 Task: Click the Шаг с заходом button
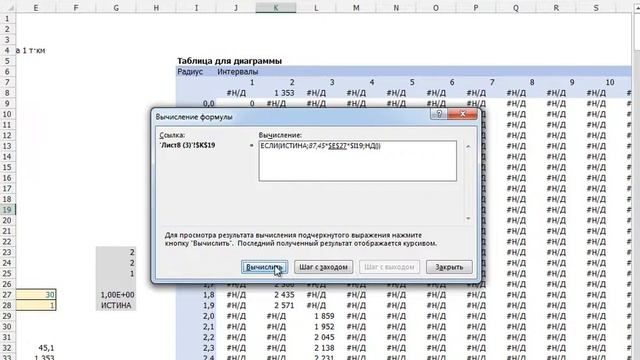point(323,267)
